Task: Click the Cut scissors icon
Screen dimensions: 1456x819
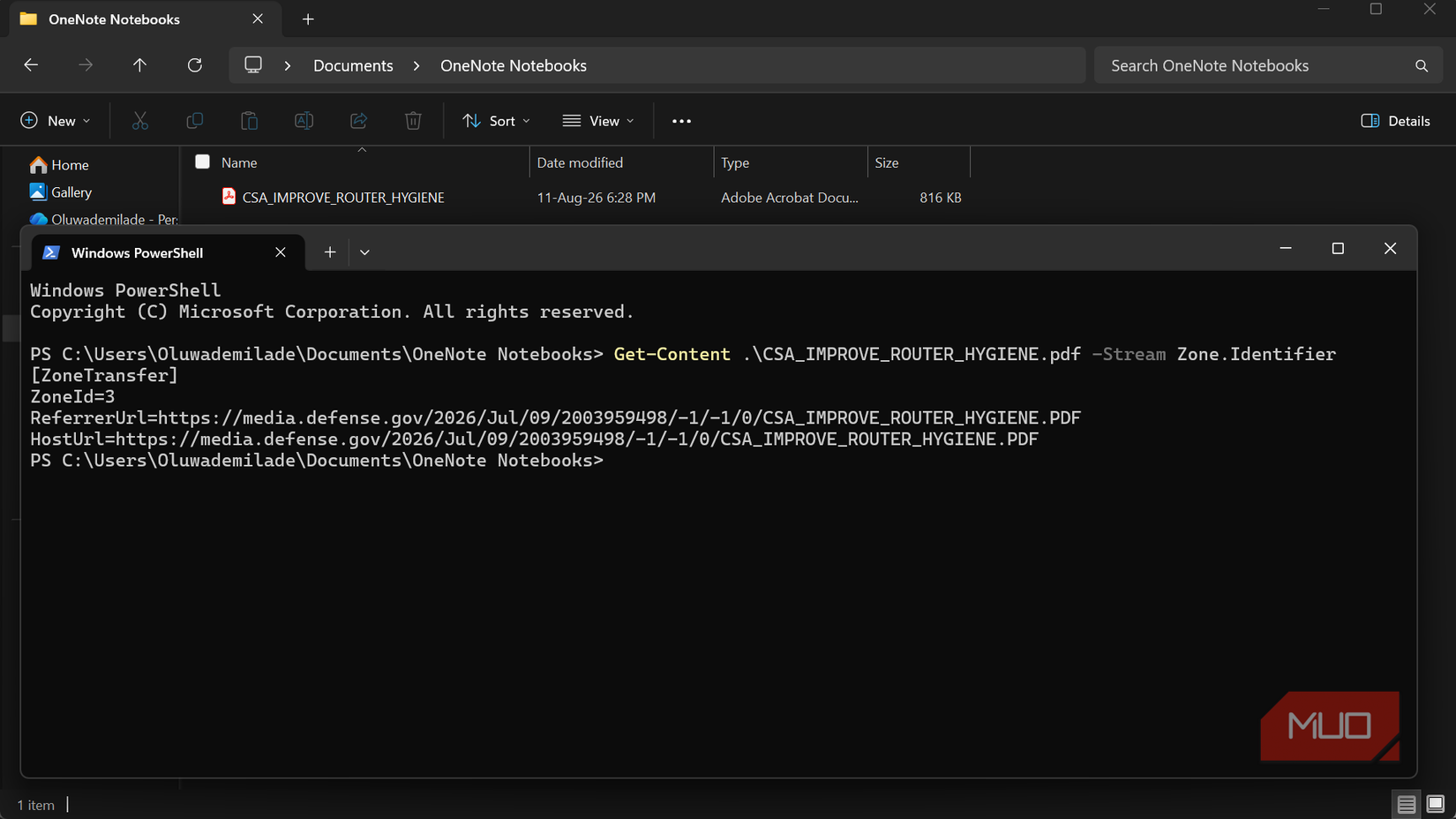Action: [140, 121]
